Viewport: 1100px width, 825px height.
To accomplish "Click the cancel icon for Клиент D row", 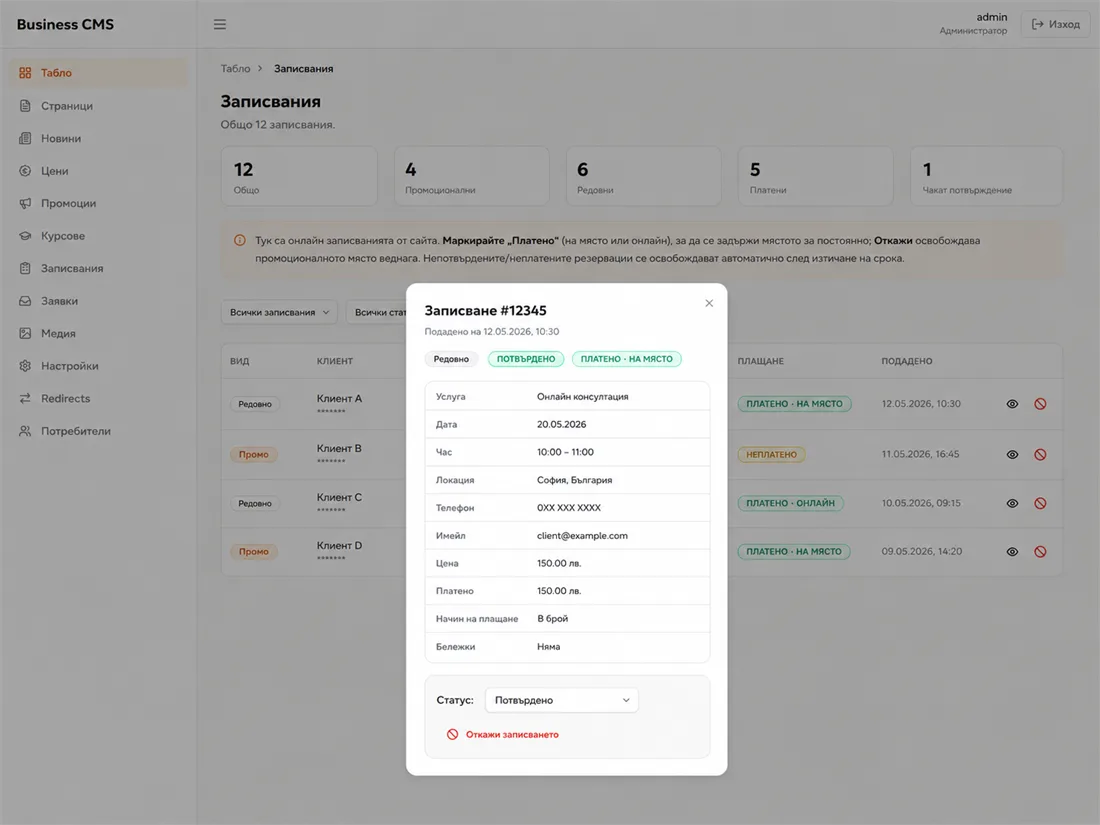I will [x=1040, y=551].
